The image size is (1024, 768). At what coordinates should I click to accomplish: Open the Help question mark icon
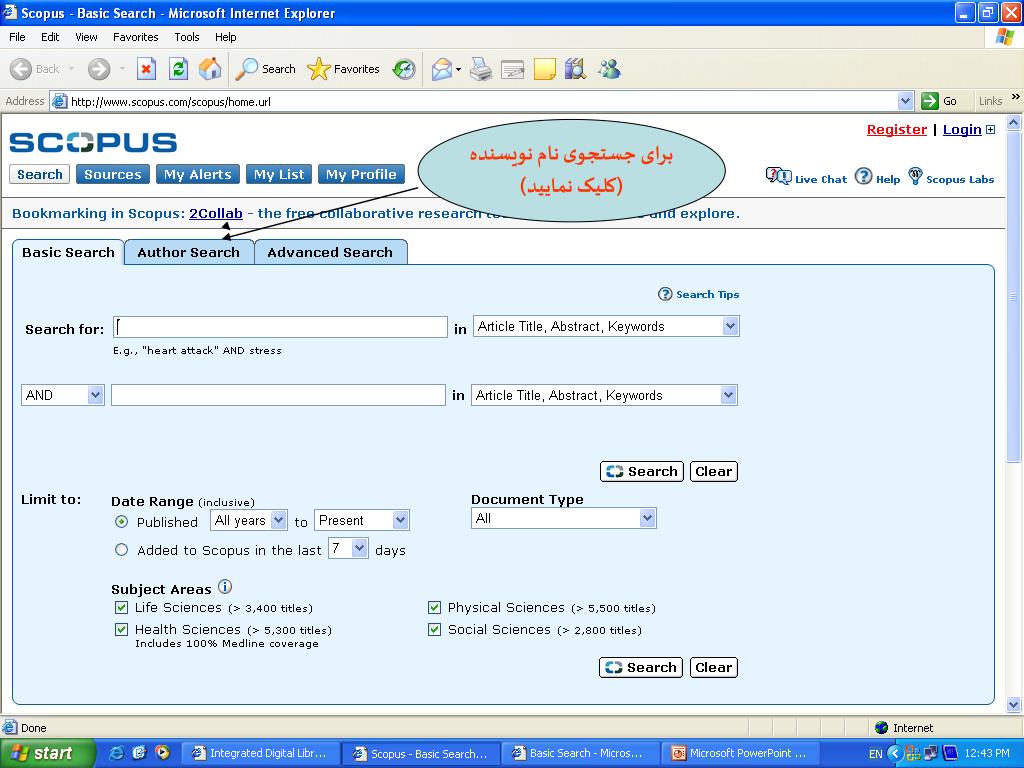coord(863,176)
